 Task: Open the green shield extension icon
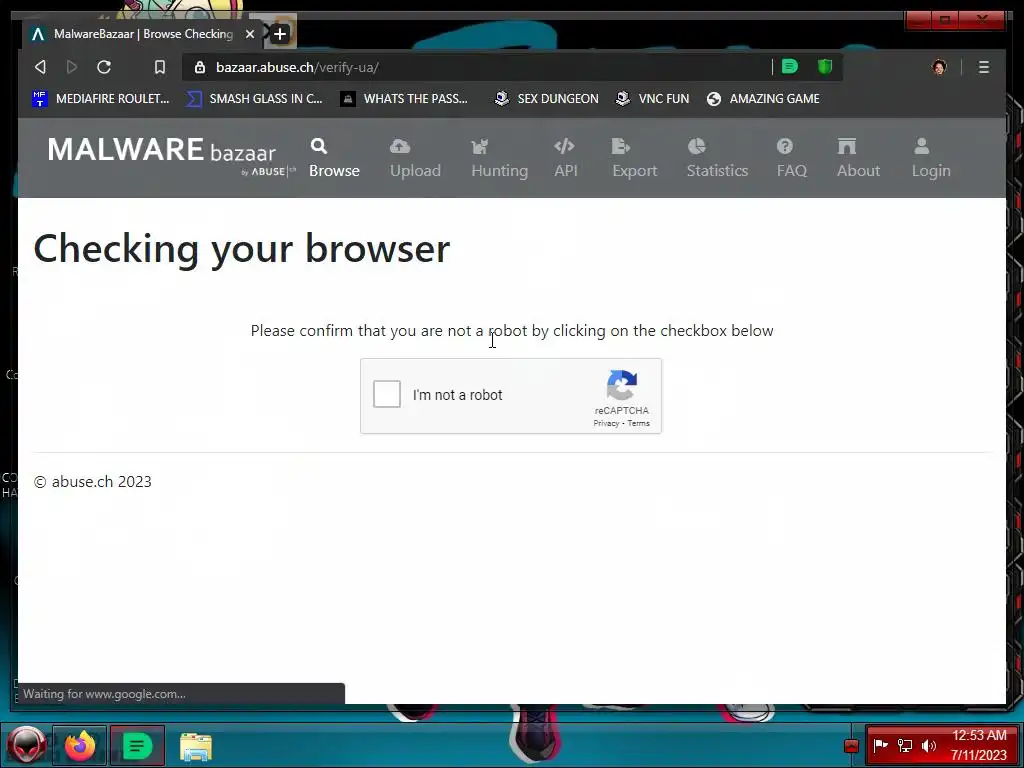[825, 67]
